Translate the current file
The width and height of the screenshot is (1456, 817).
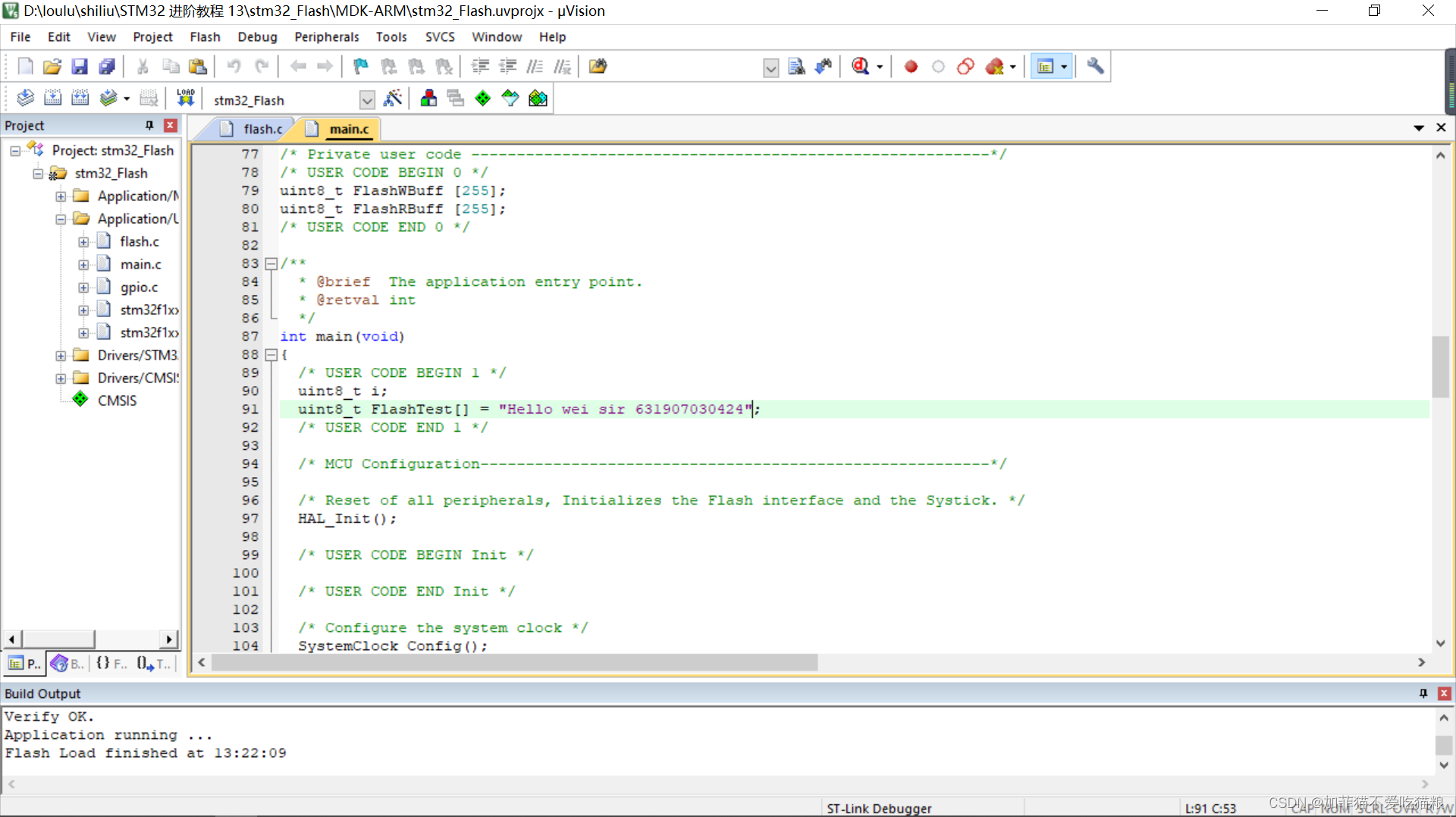(25, 98)
